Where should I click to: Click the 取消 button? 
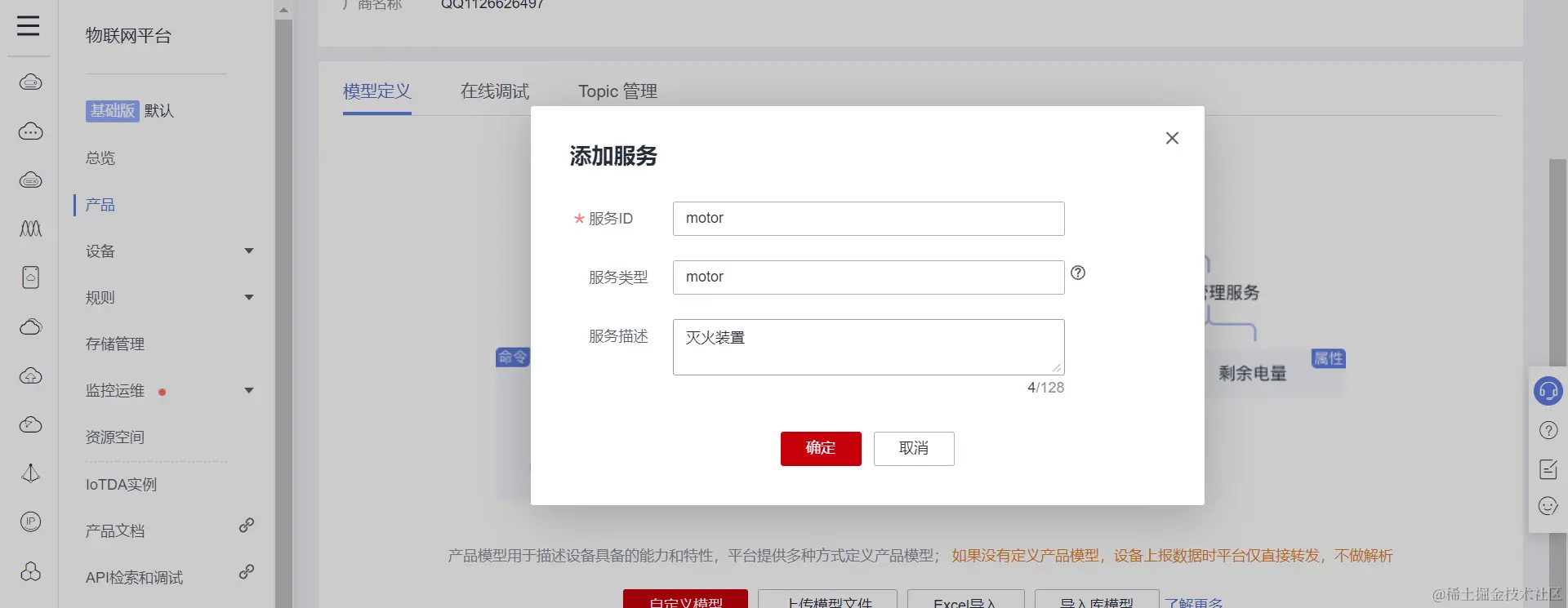914,448
